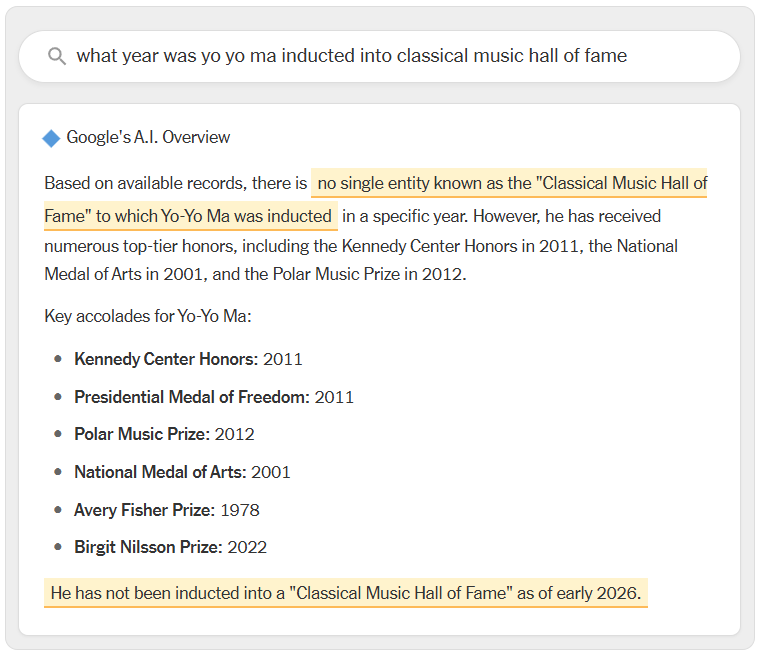The width and height of the screenshot is (758, 654).
Task: Click the "Key accolades for Yo-Yo Ma:" line
Action: click(148, 316)
